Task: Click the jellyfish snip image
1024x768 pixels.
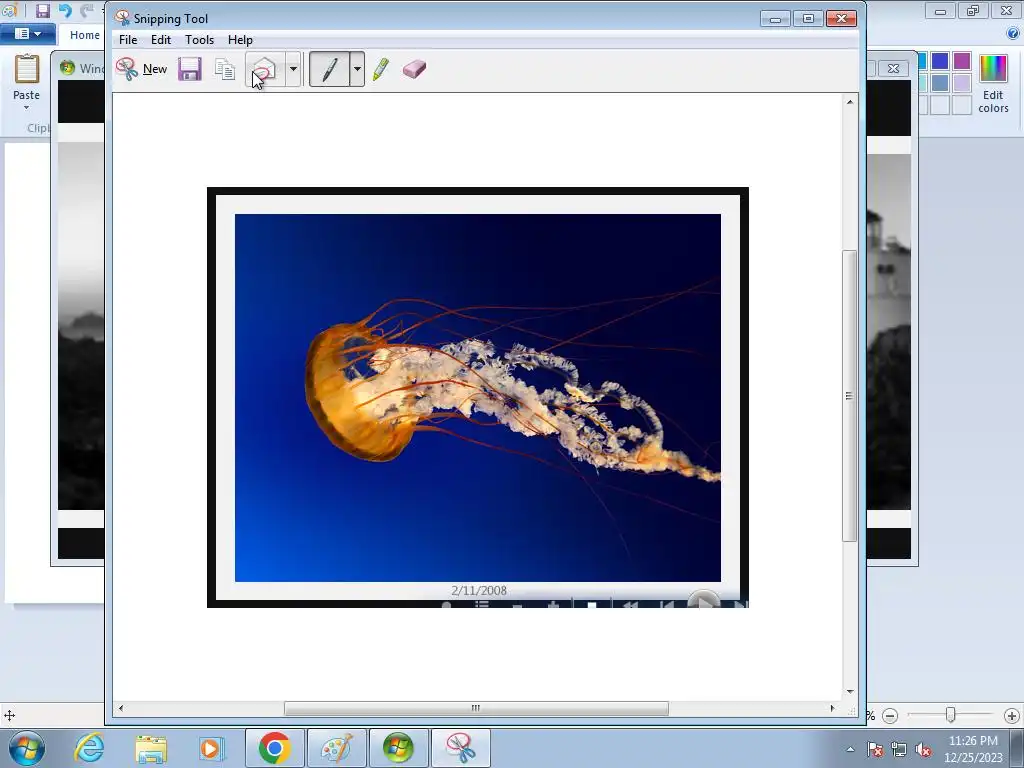Action: tap(478, 398)
